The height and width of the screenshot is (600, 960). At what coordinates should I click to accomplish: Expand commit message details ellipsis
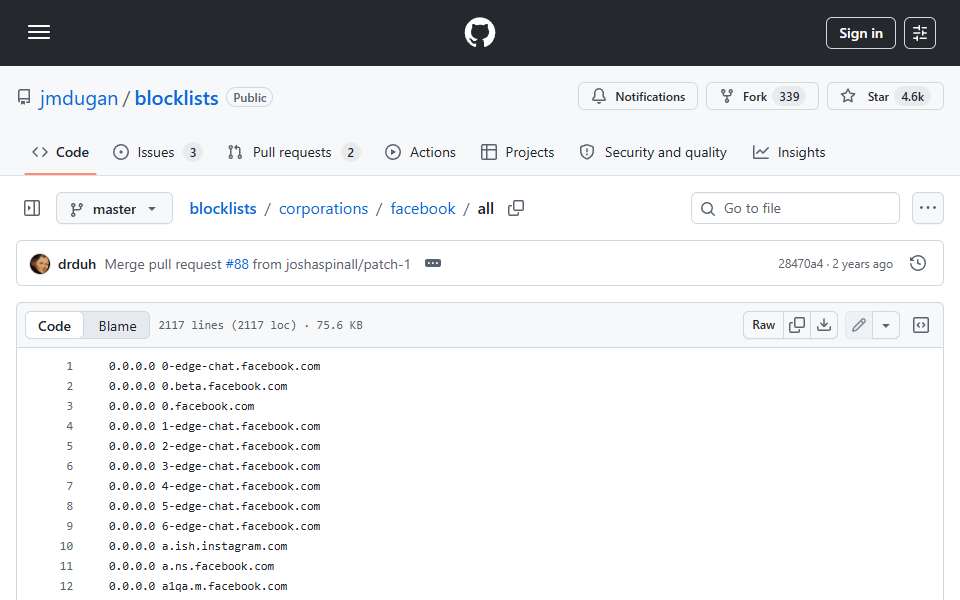[433, 263]
